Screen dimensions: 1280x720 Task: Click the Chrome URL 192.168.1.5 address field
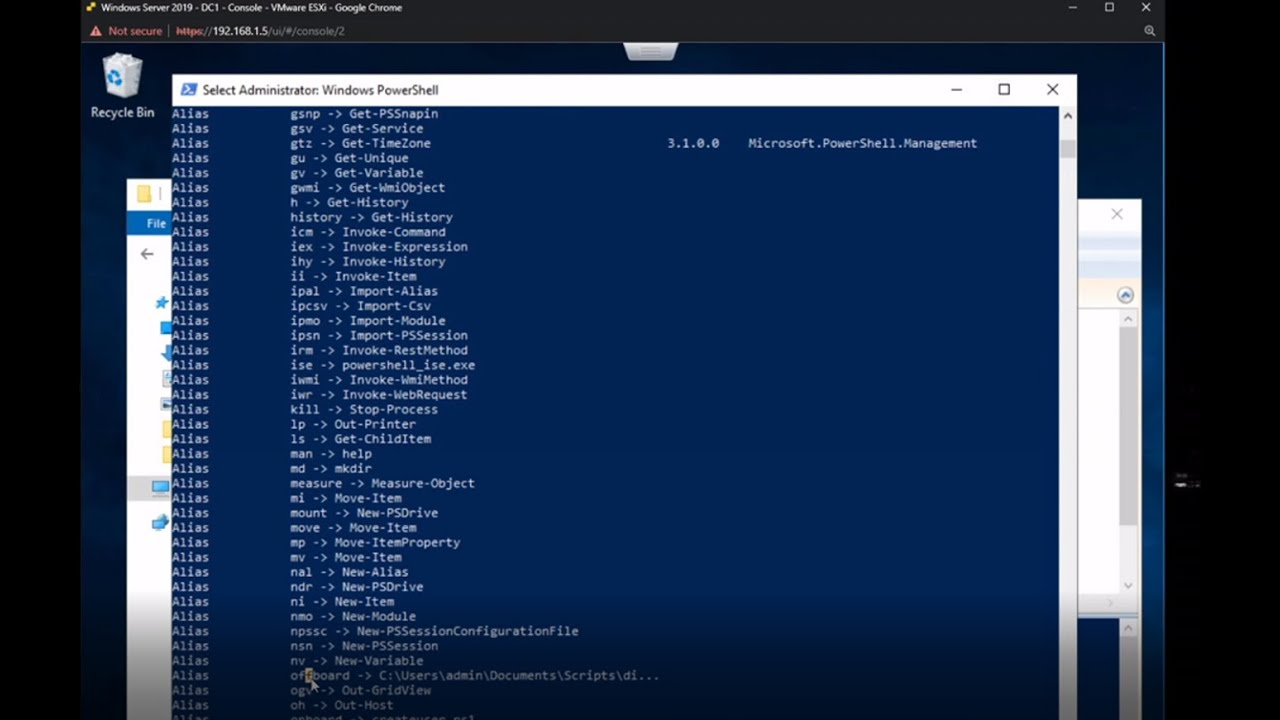tap(260, 31)
